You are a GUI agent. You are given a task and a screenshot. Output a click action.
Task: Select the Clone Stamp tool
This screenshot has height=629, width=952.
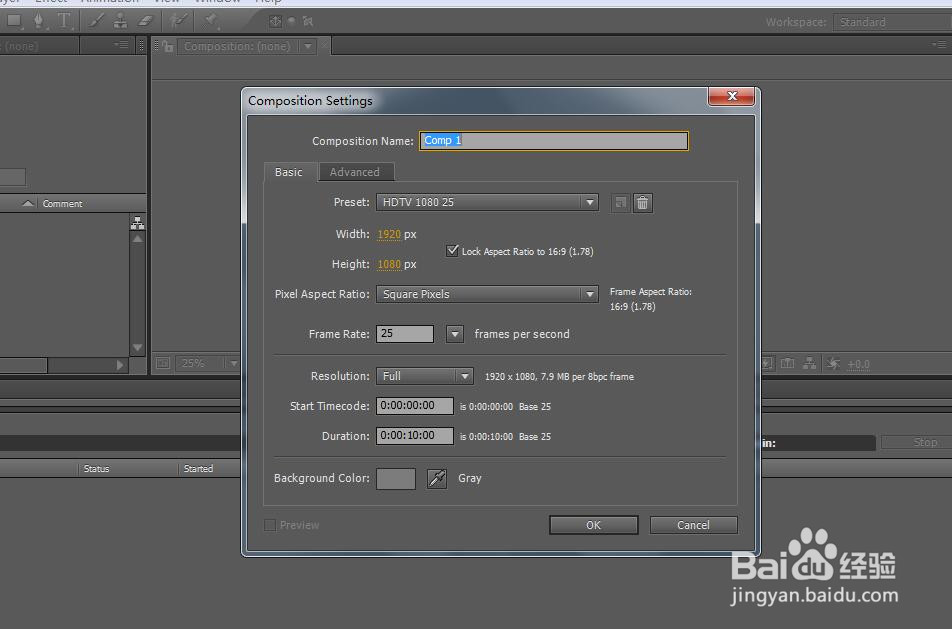[120, 21]
